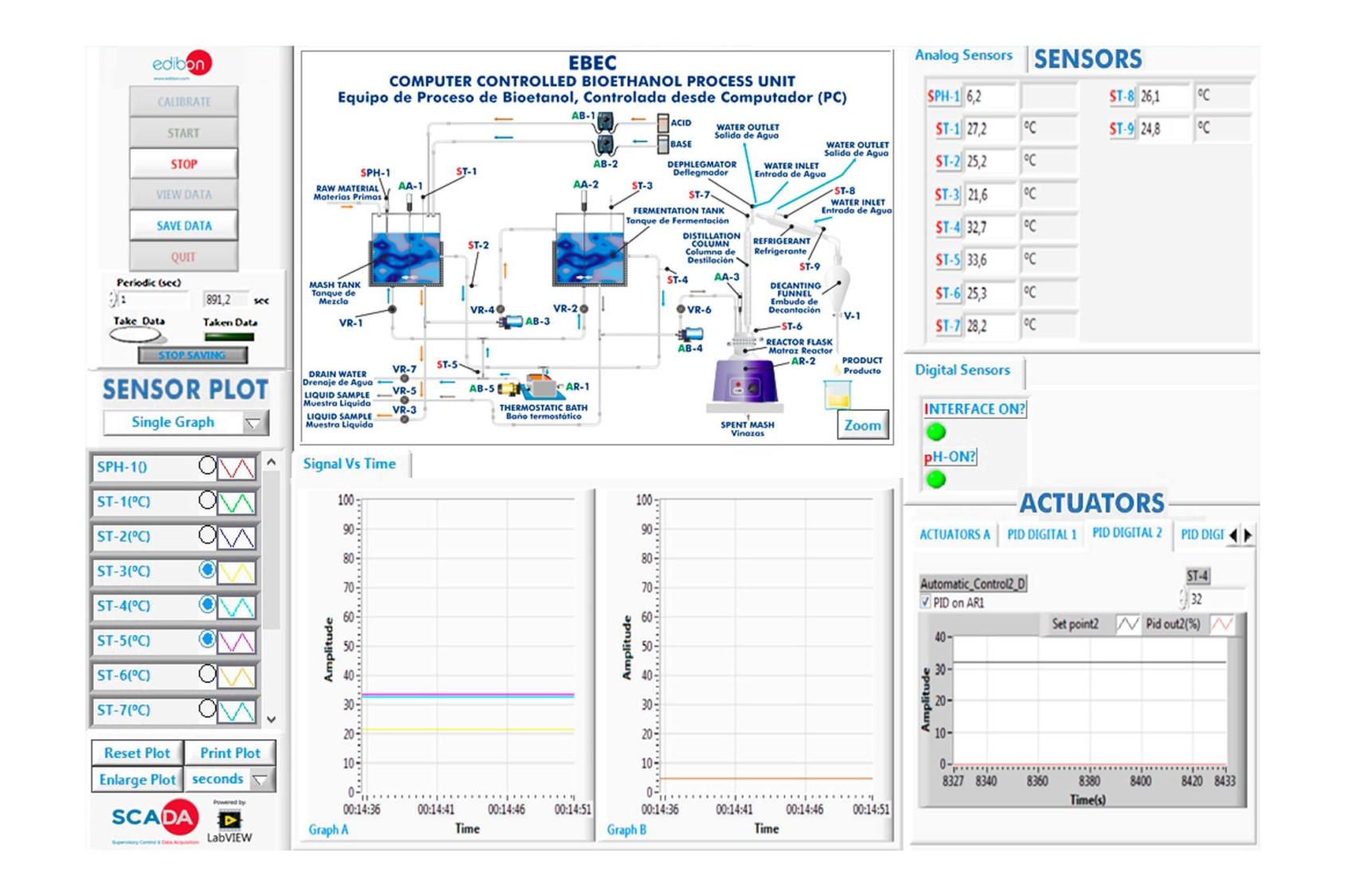Screen dimensions: 1345x896
Task: Click the LabVIEW logo icon
Action: coord(229,820)
